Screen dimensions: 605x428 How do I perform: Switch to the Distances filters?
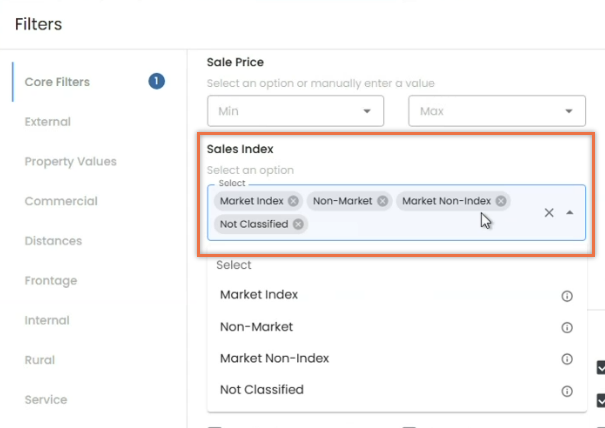point(53,241)
